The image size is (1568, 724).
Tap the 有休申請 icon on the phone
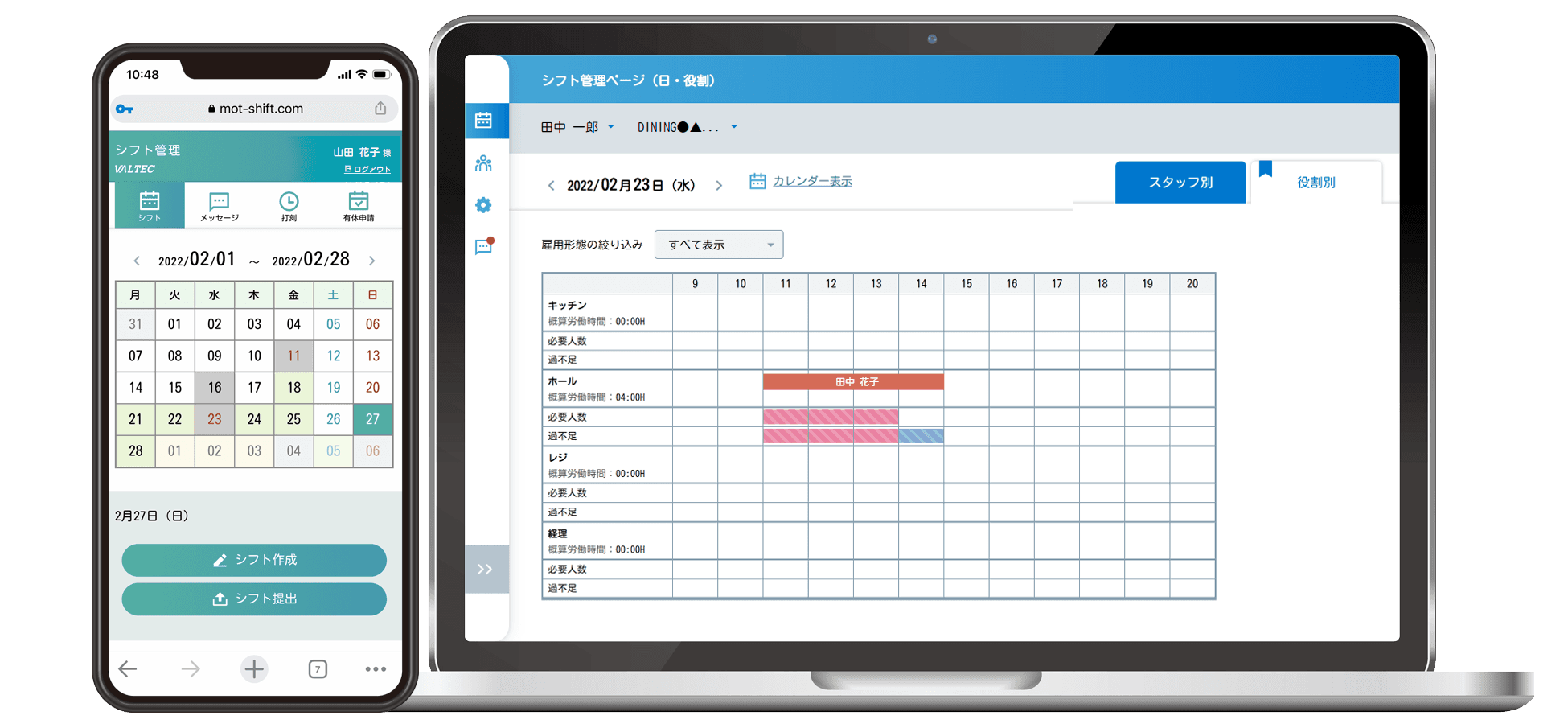pyautogui.click(x=359, y=206)
